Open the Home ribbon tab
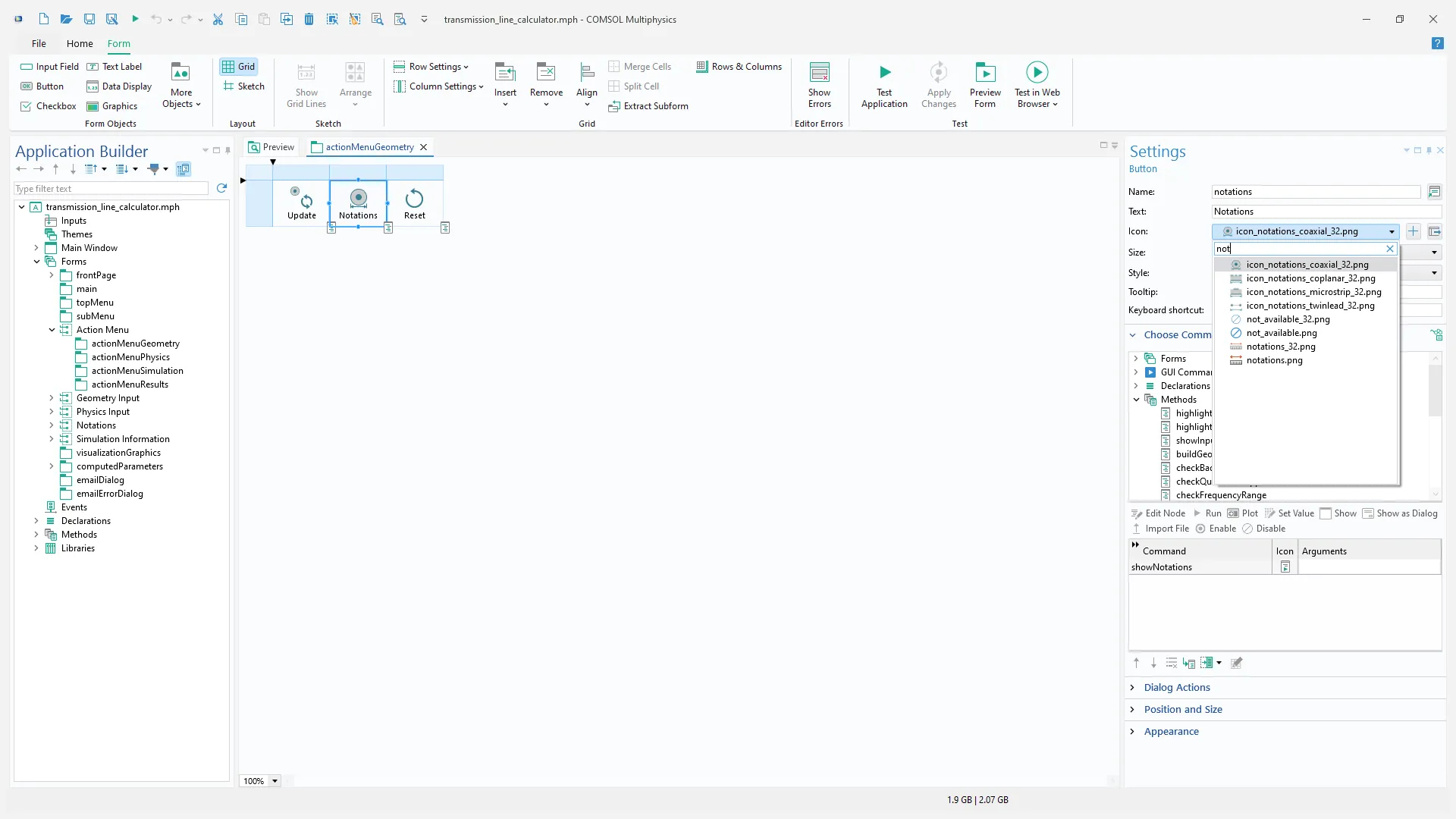The height and width of the screenshot is (819, 1456). pyautogui.click(x=80, y=44)
